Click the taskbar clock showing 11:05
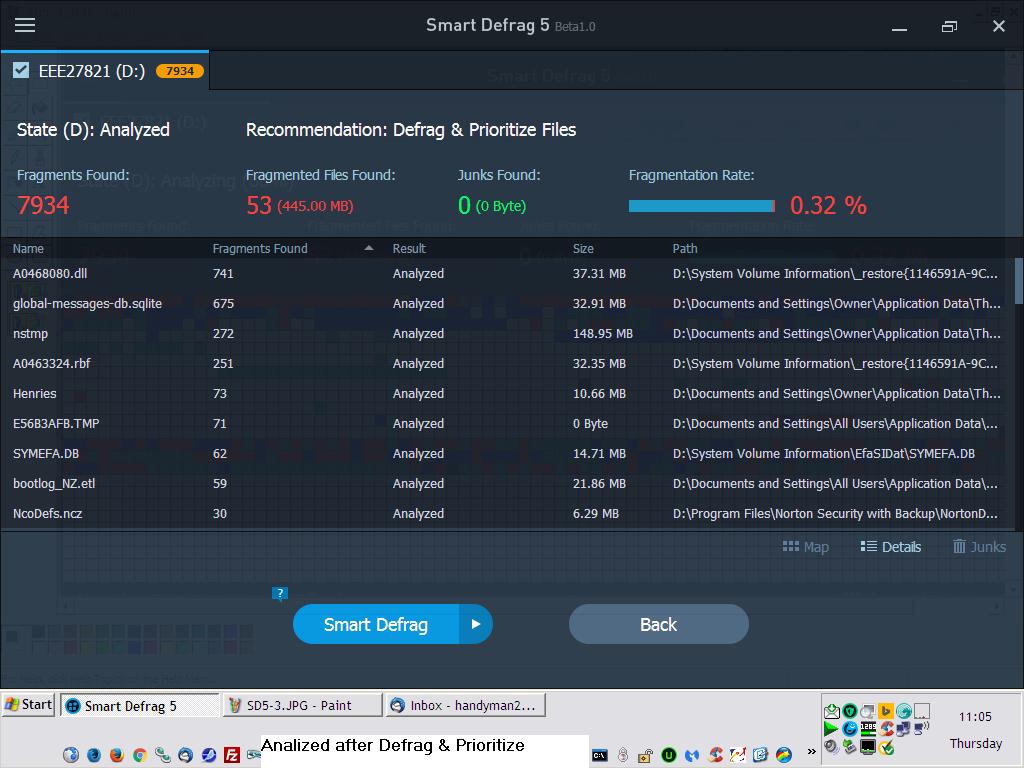Screen dimensions: 1024x768 click(x=975, y=716)
